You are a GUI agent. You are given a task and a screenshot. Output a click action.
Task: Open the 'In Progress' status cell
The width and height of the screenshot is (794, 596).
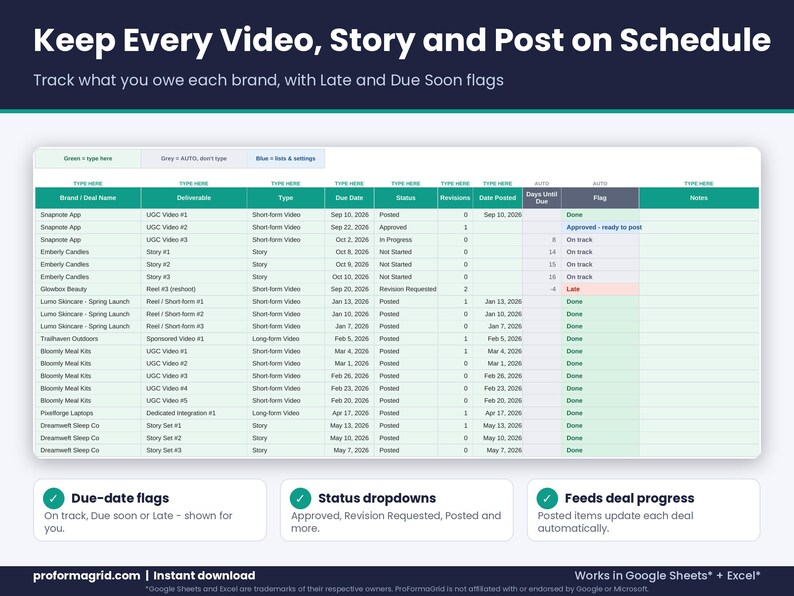click(x=406, y=240)
